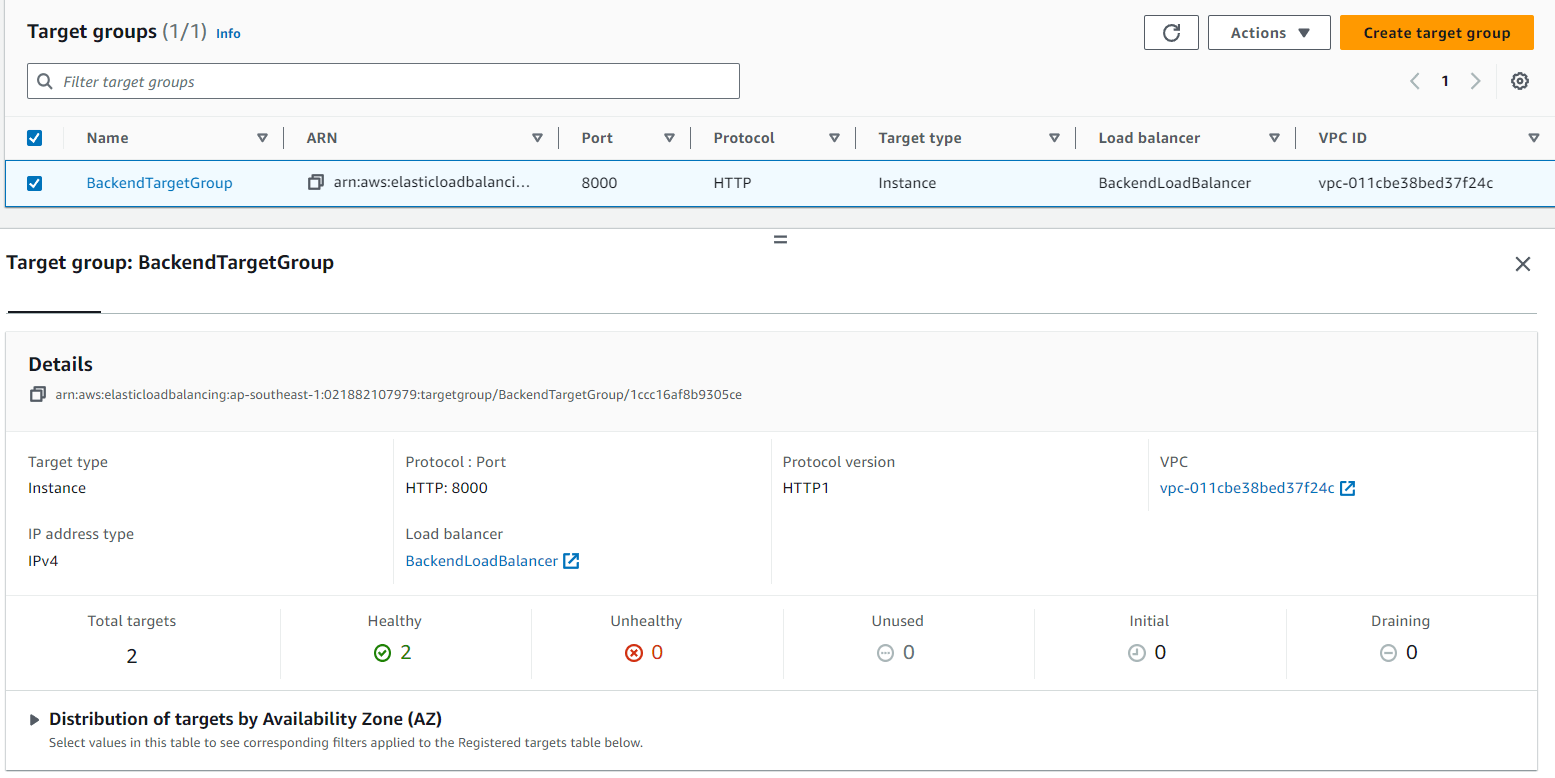This screenshot has height=778, width=1555.
Task: Click Create target group button
Action: [1437, 32]
